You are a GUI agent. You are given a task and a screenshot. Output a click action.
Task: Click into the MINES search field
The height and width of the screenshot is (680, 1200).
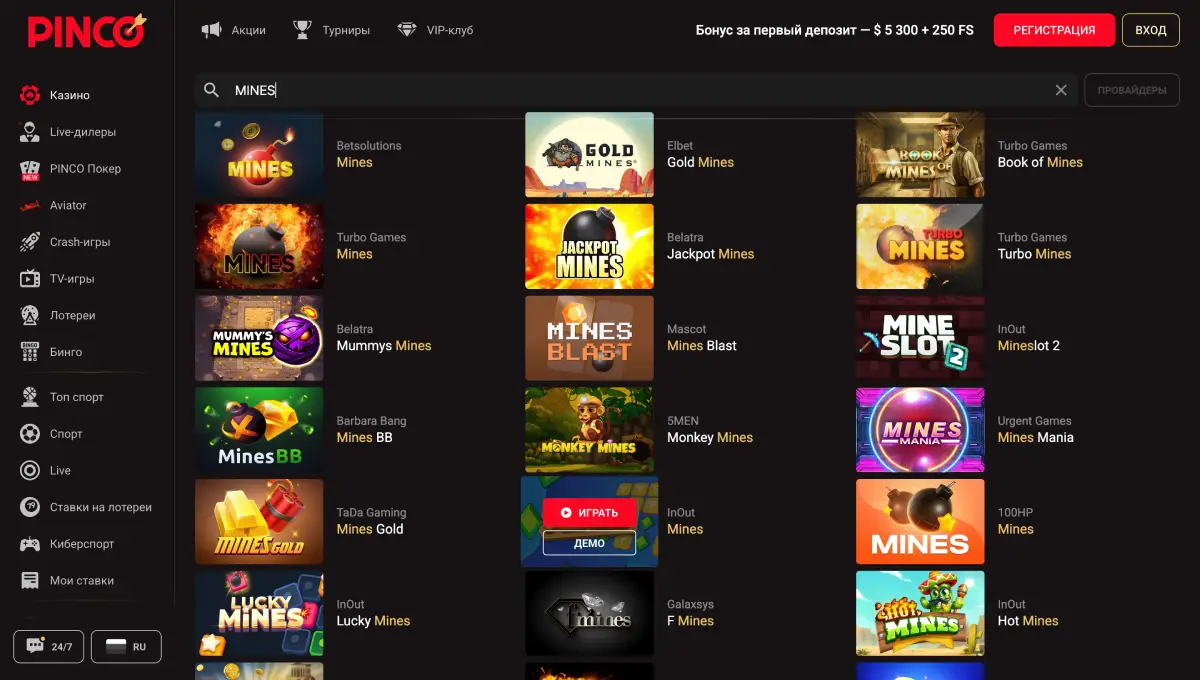640,90
